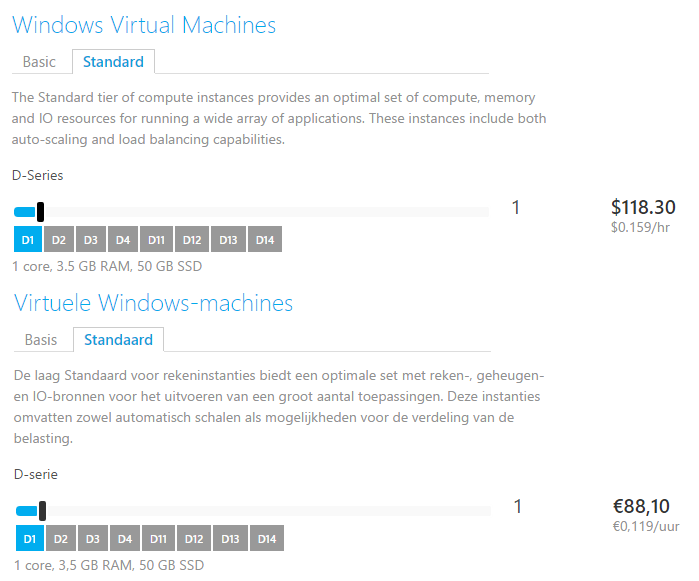Choose D11 under D-Series

click(x=156, y=240)
